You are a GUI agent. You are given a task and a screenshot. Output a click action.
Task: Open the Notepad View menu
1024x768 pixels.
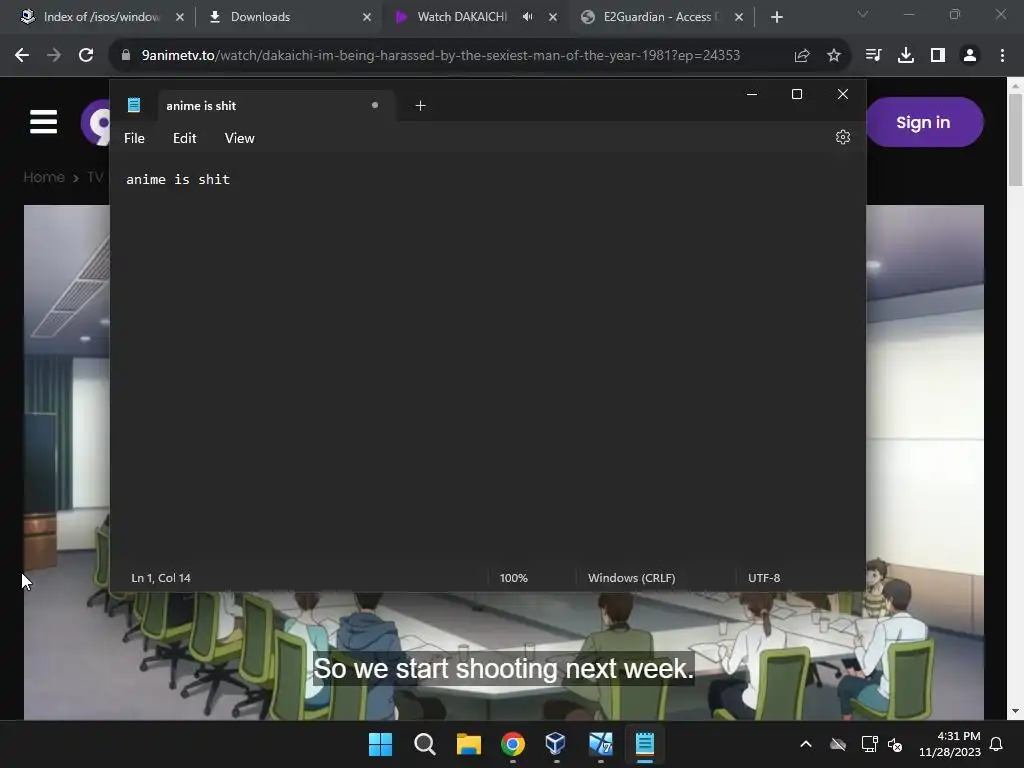click(x=240, y=138)
